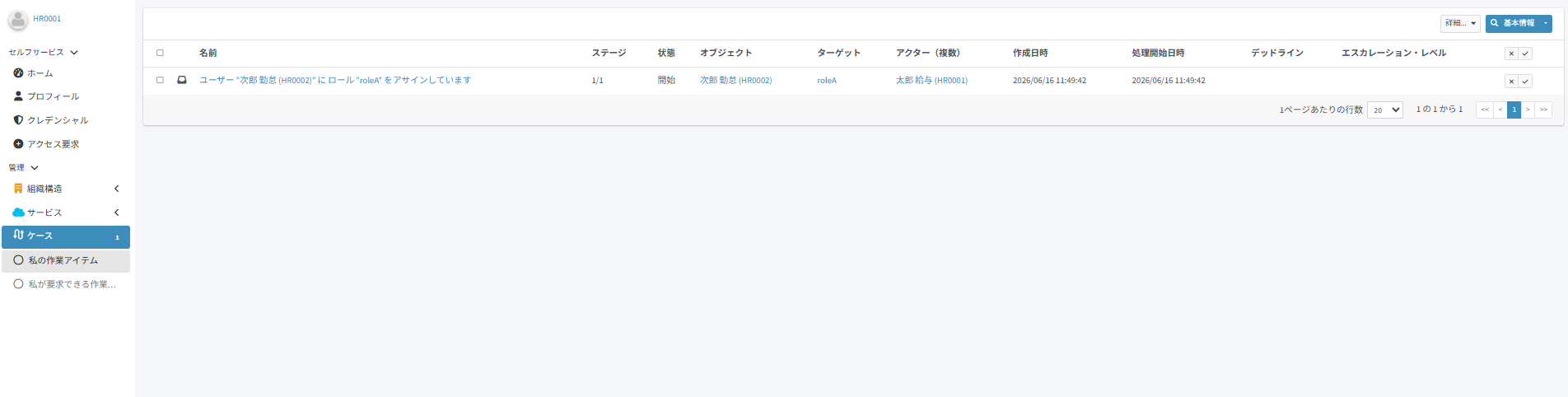
Task: Sort by the 名前 column header
Action: [x=208, y=53]
